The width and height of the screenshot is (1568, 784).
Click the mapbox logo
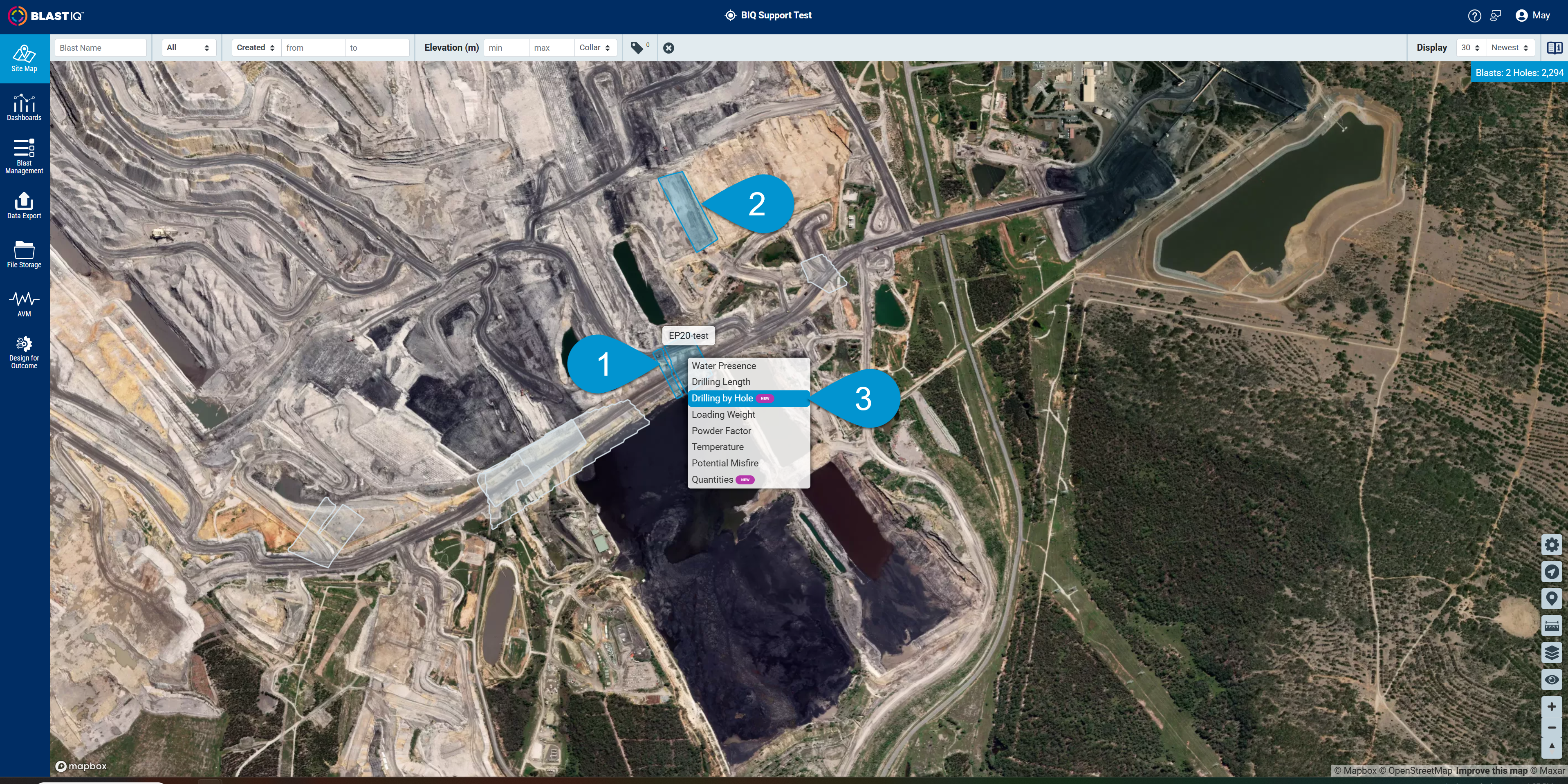point(81,766)
